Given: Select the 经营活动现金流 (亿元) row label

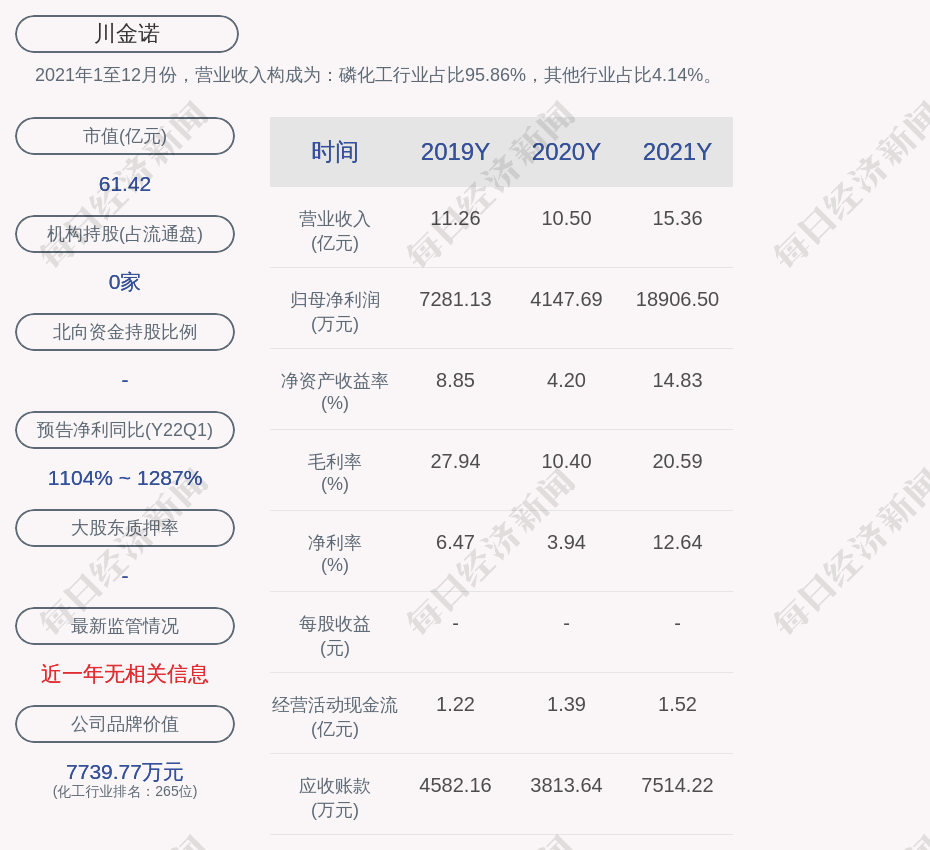Looking at the screenshot, I should [335, 717].
